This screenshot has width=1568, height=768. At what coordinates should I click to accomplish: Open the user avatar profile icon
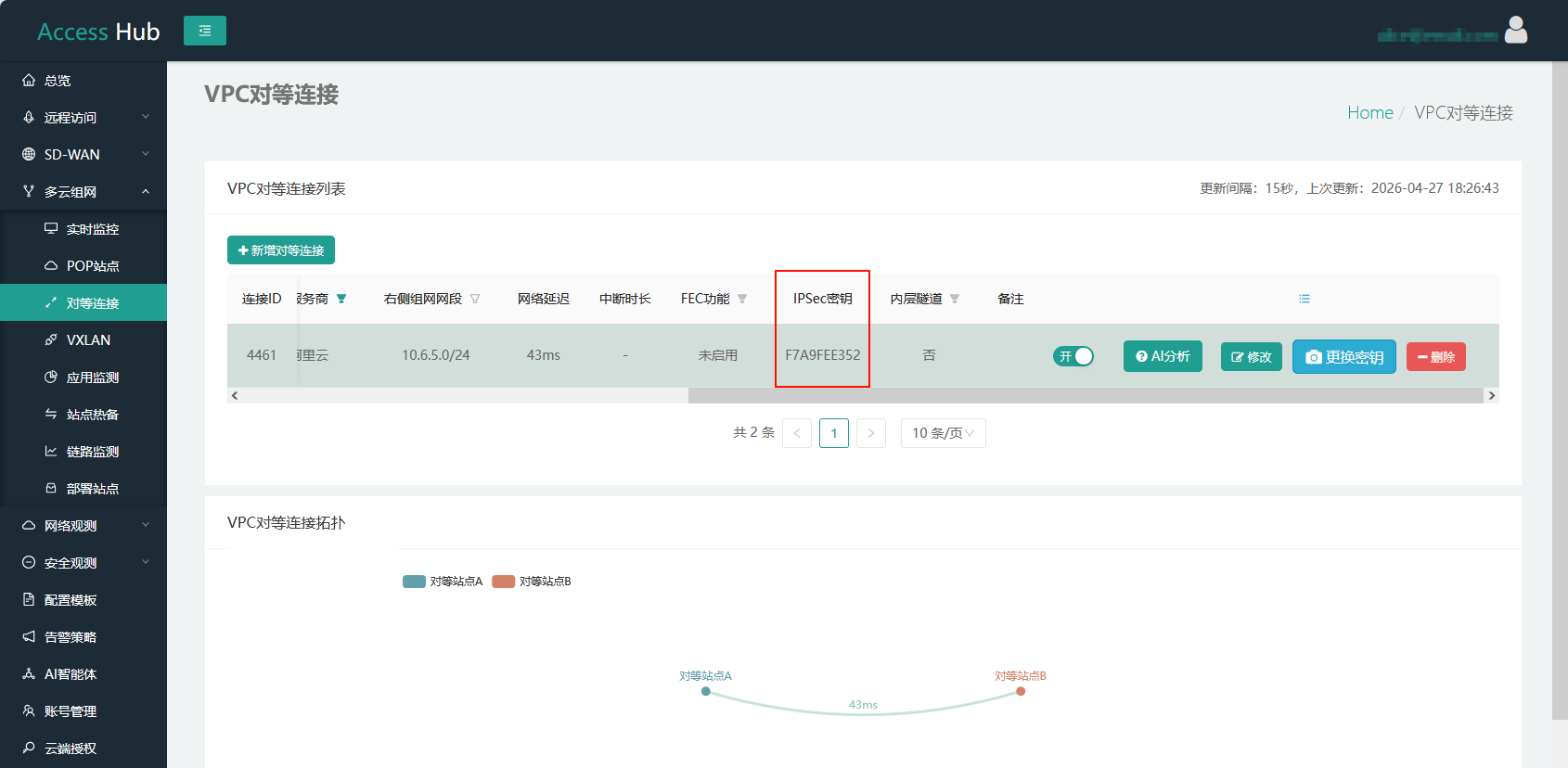[x=1516, y=31]
